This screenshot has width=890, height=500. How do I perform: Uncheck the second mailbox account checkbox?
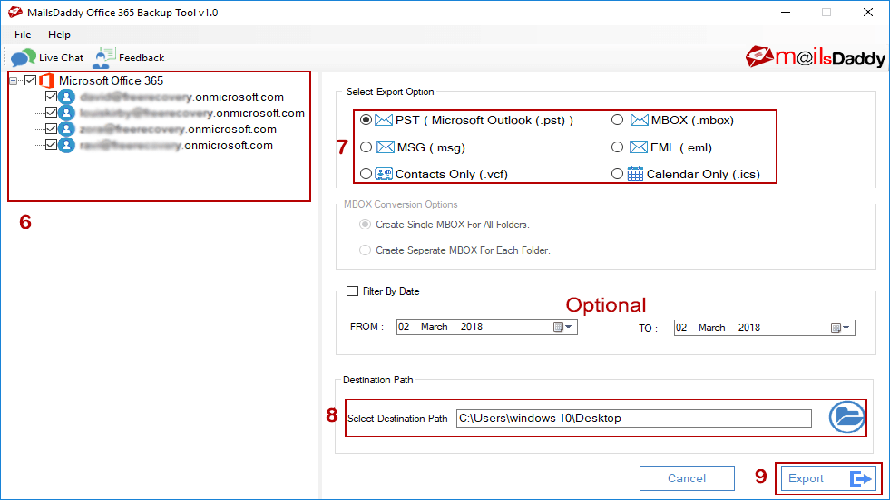pos(51,112)
